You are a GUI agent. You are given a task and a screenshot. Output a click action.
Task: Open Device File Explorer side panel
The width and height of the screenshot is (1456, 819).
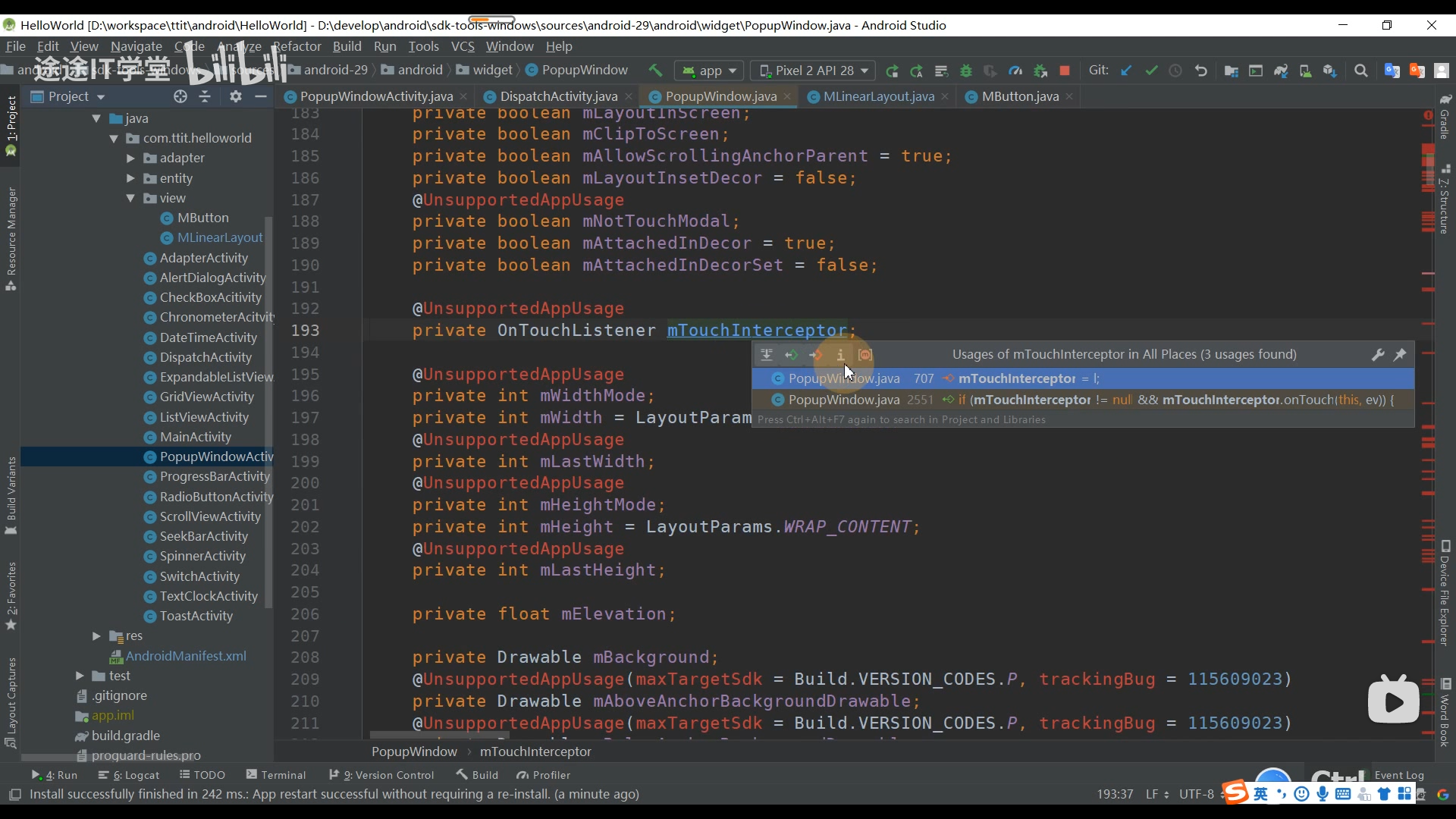[1445, 593]
